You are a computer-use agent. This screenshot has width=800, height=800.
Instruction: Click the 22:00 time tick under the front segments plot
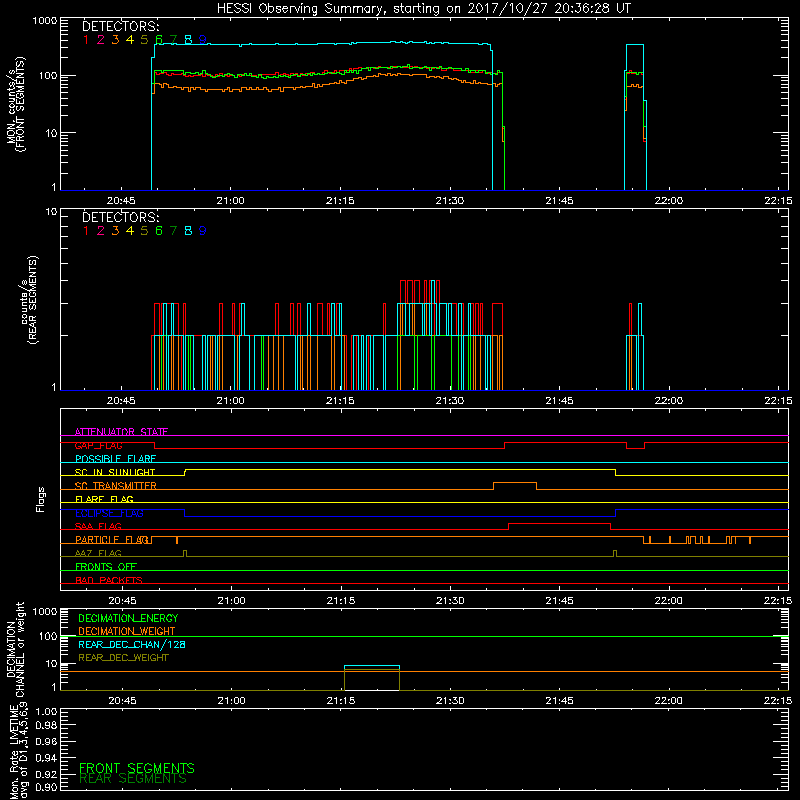click(669, 201)
